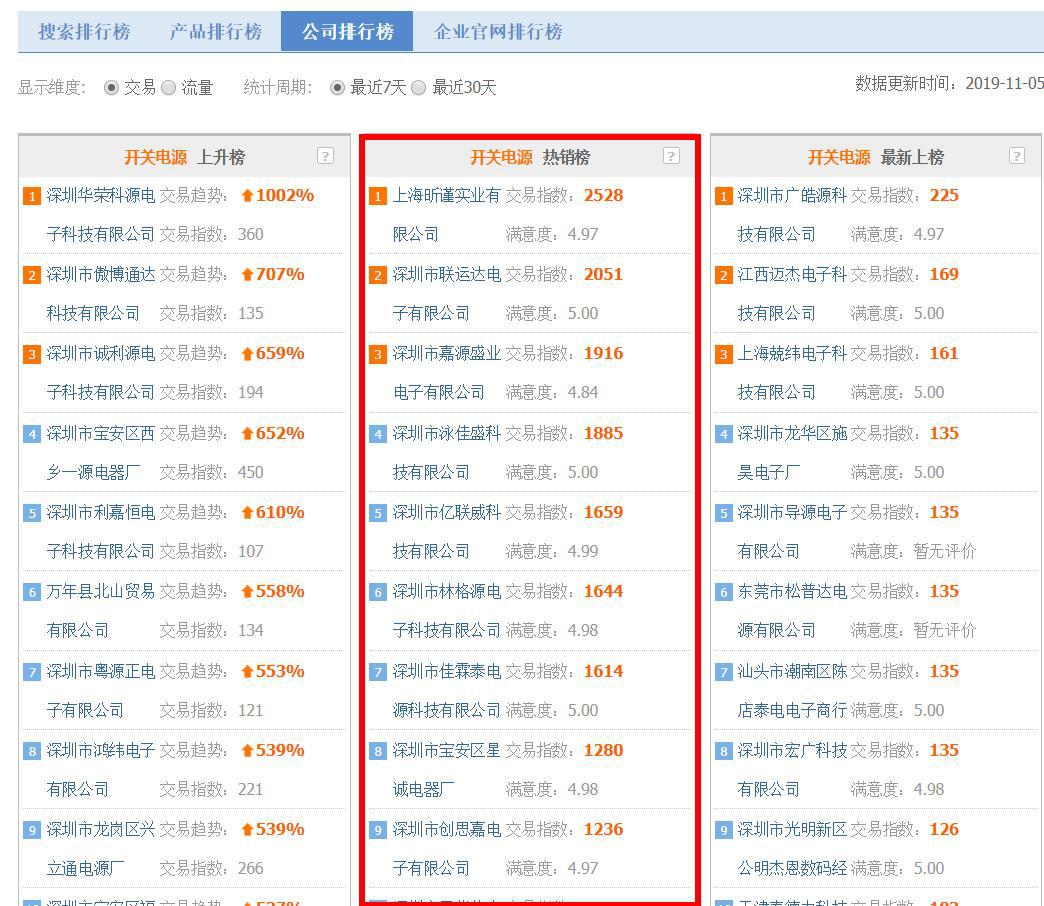
Task: Click the 1002% trade trend value
Action: [x=284, y=195]
